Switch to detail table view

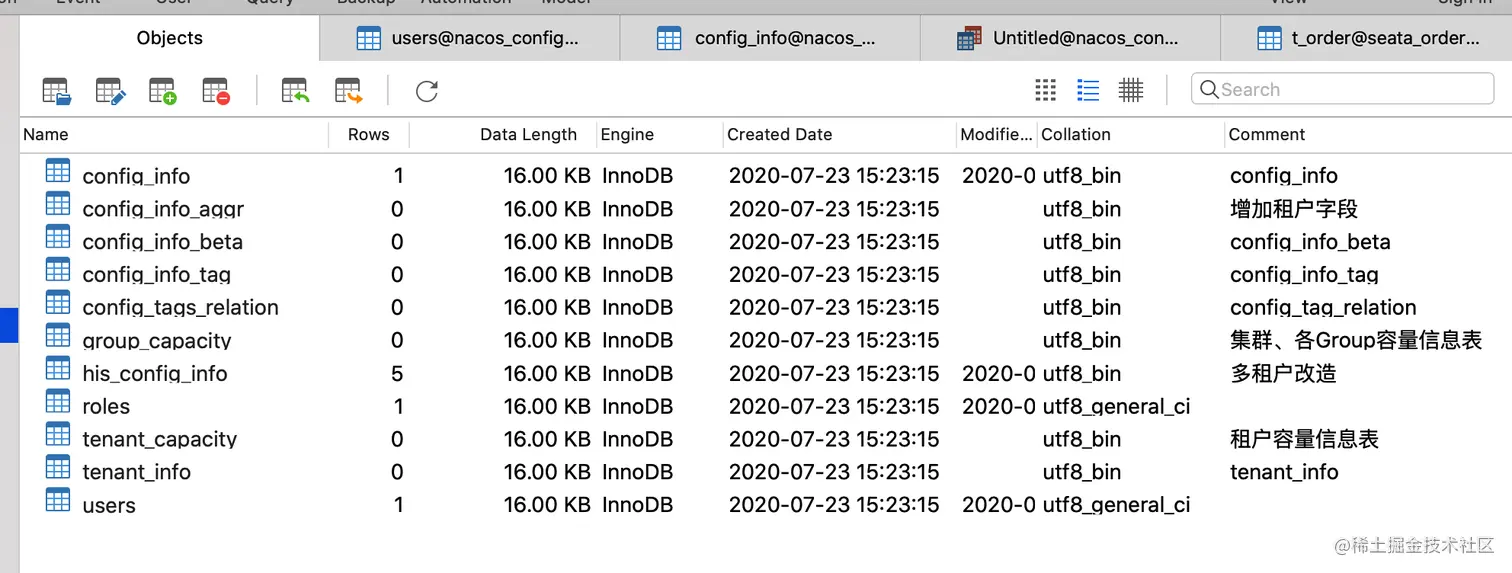[x=1131, y=90]
